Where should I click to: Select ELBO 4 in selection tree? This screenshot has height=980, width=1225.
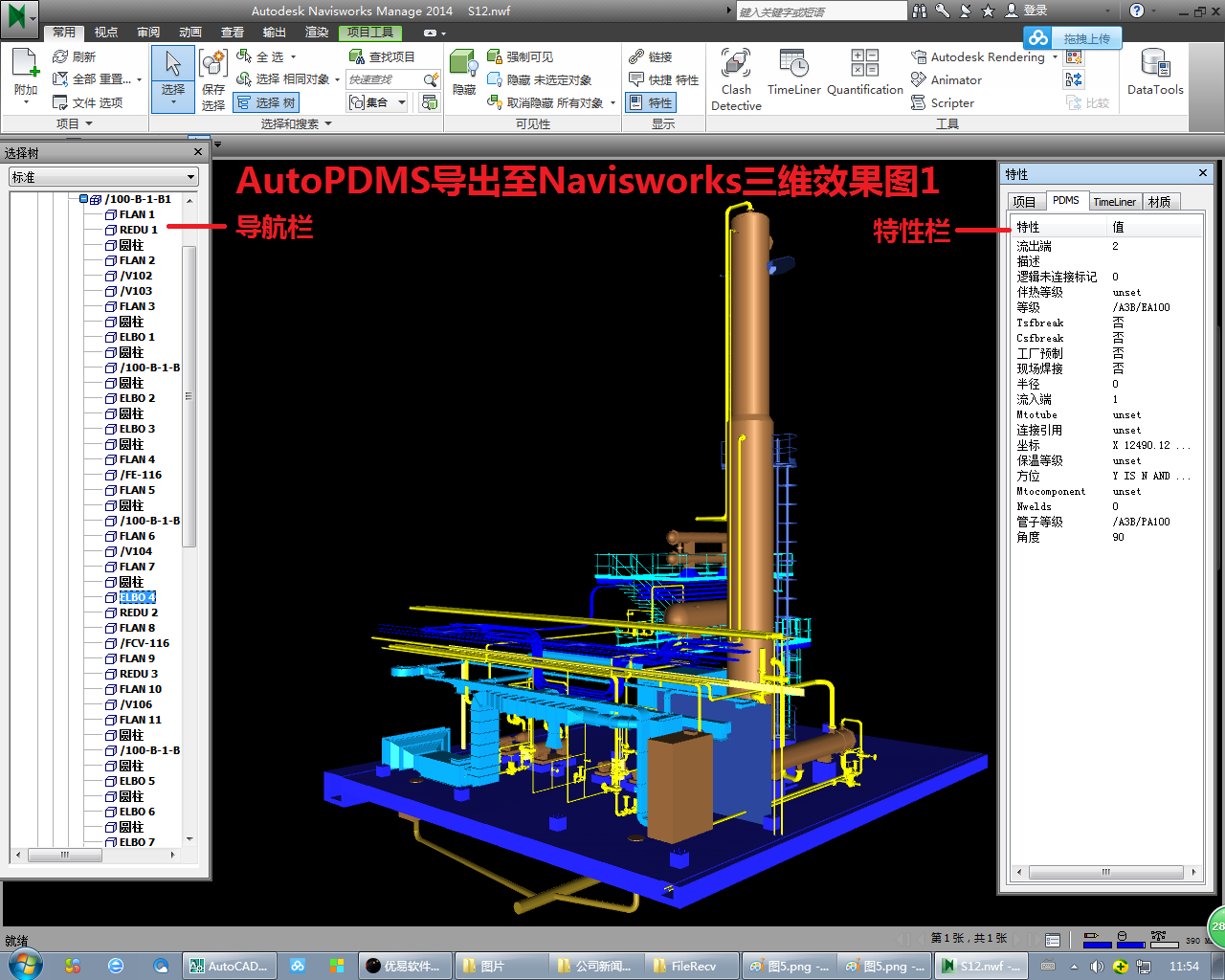(x=137, y=597)
